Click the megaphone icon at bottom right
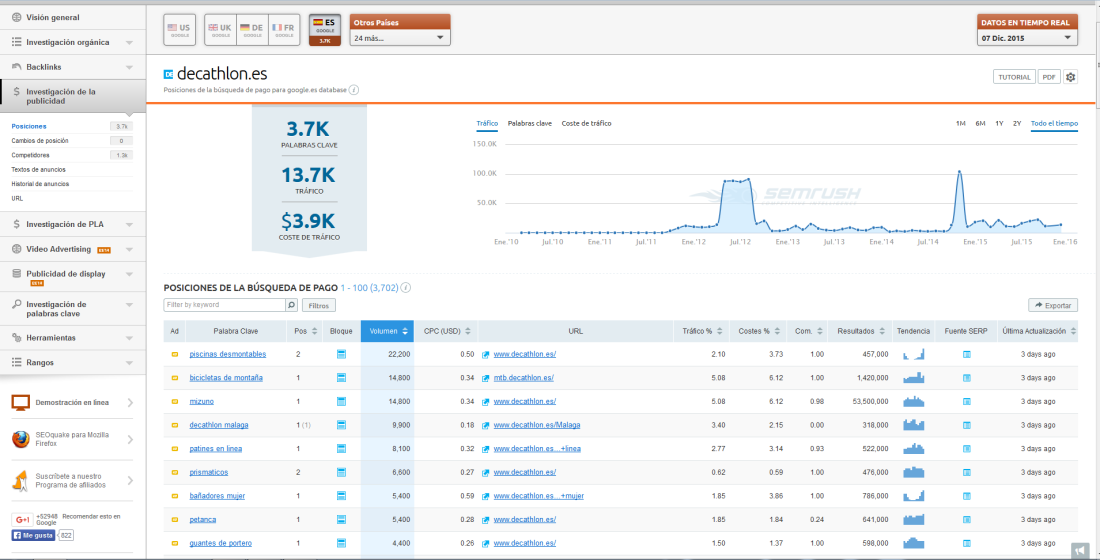 [1078, 549]
